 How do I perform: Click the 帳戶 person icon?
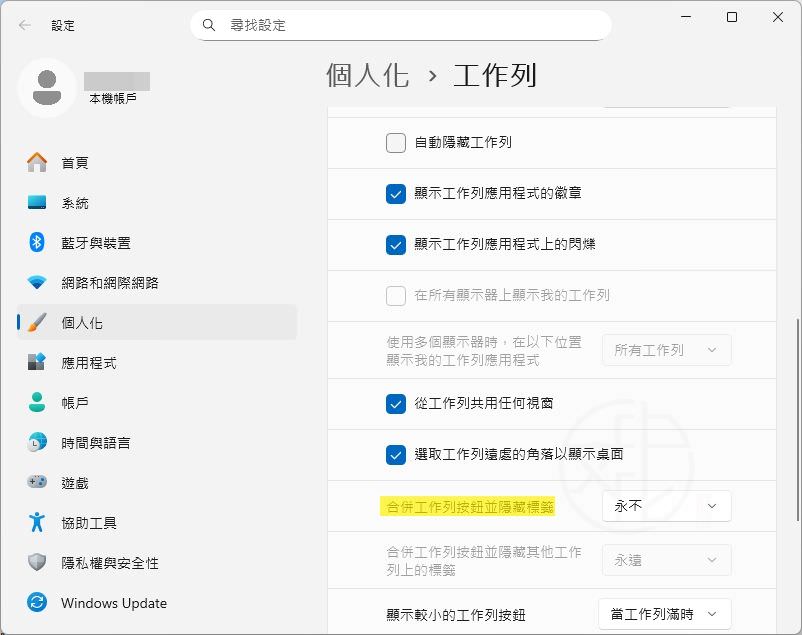pyautogui.click(x=37, y=402)
